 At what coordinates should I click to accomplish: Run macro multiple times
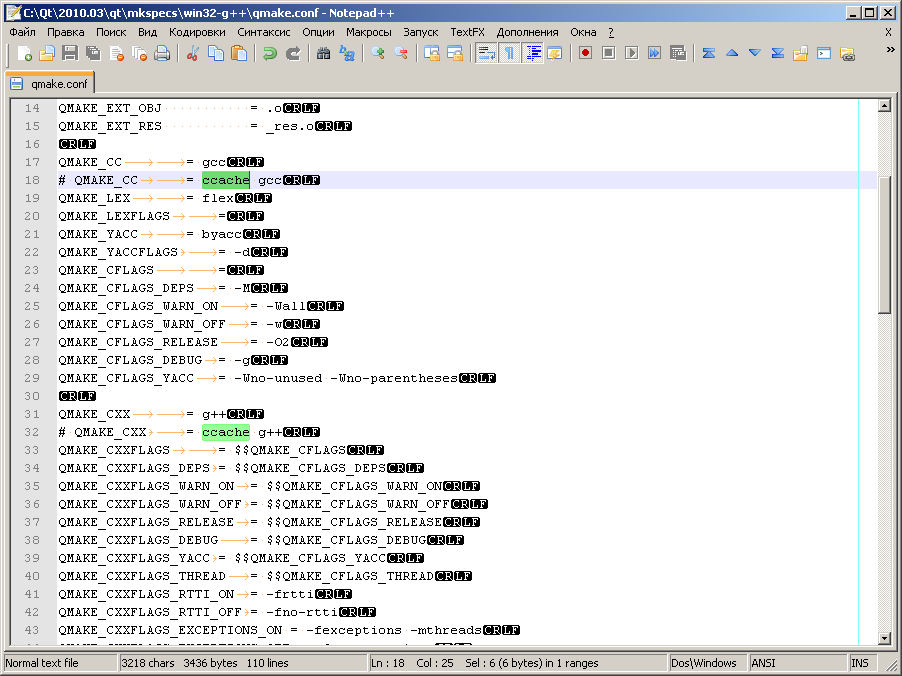[x=655, y=53]
